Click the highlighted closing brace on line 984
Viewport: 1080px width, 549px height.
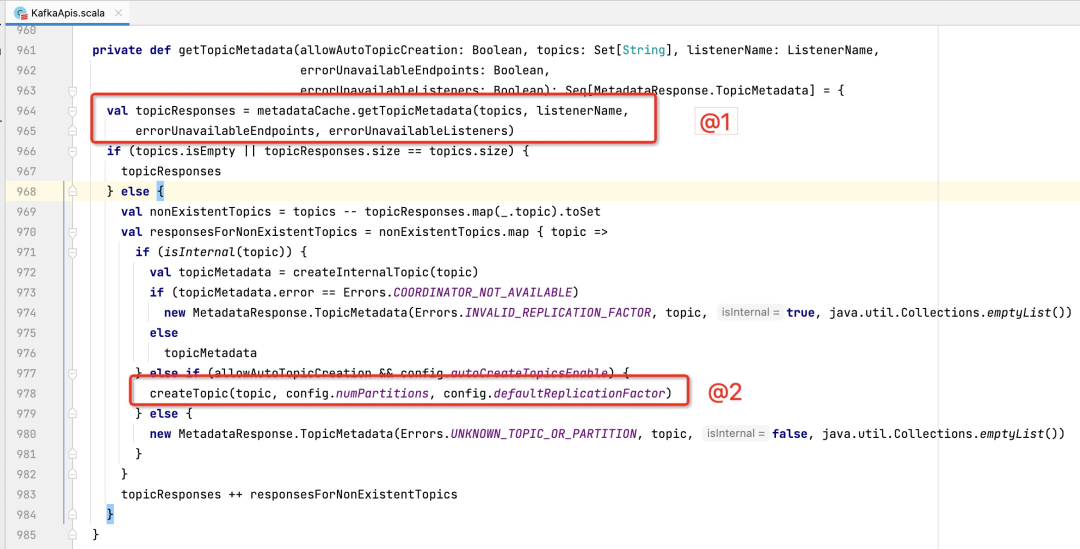pyautogui.click(x=110, y=515)
